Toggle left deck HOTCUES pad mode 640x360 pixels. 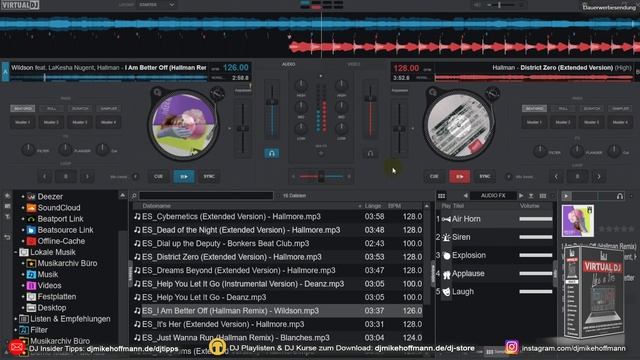[23, 109]
